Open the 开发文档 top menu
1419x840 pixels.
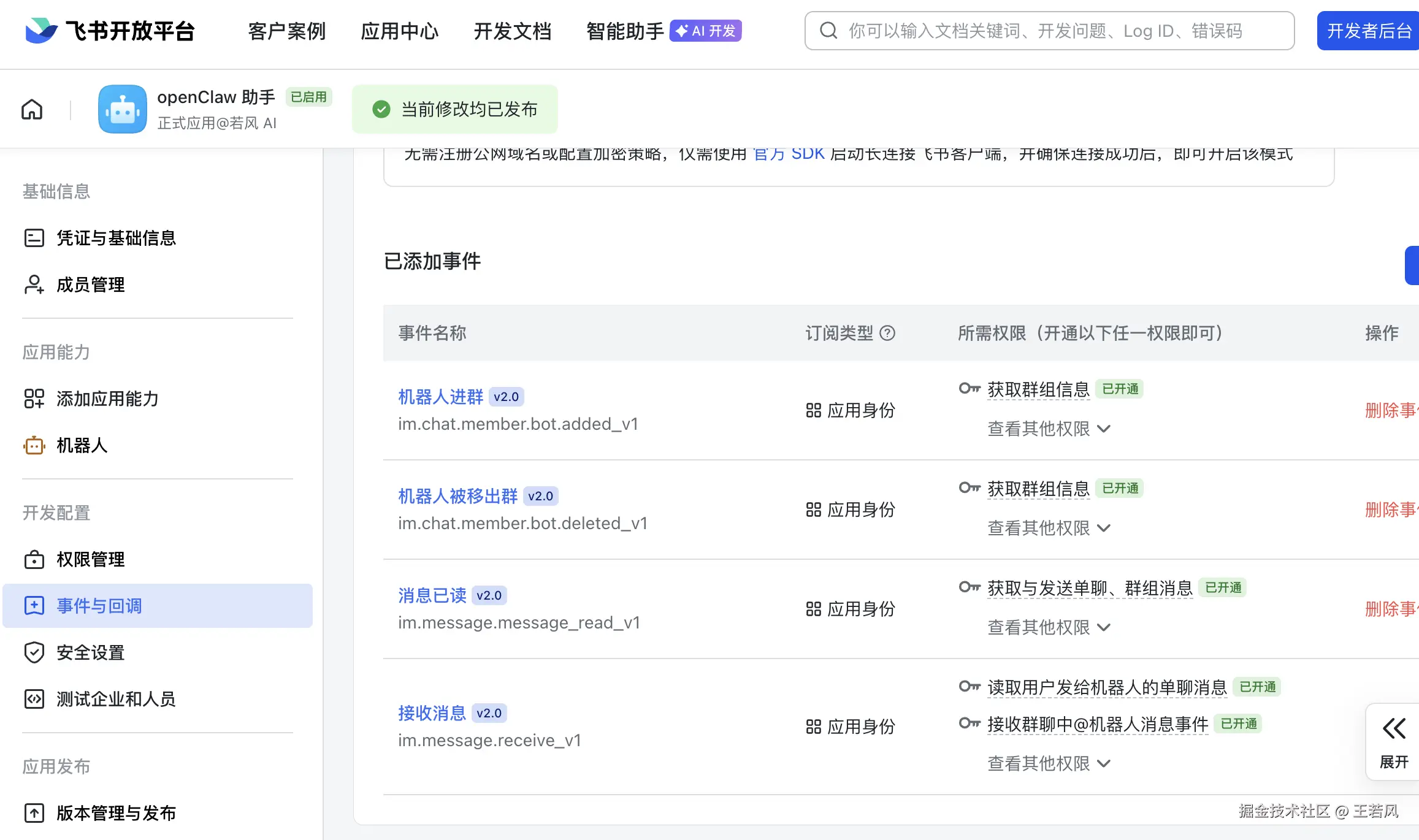point(513,31)
